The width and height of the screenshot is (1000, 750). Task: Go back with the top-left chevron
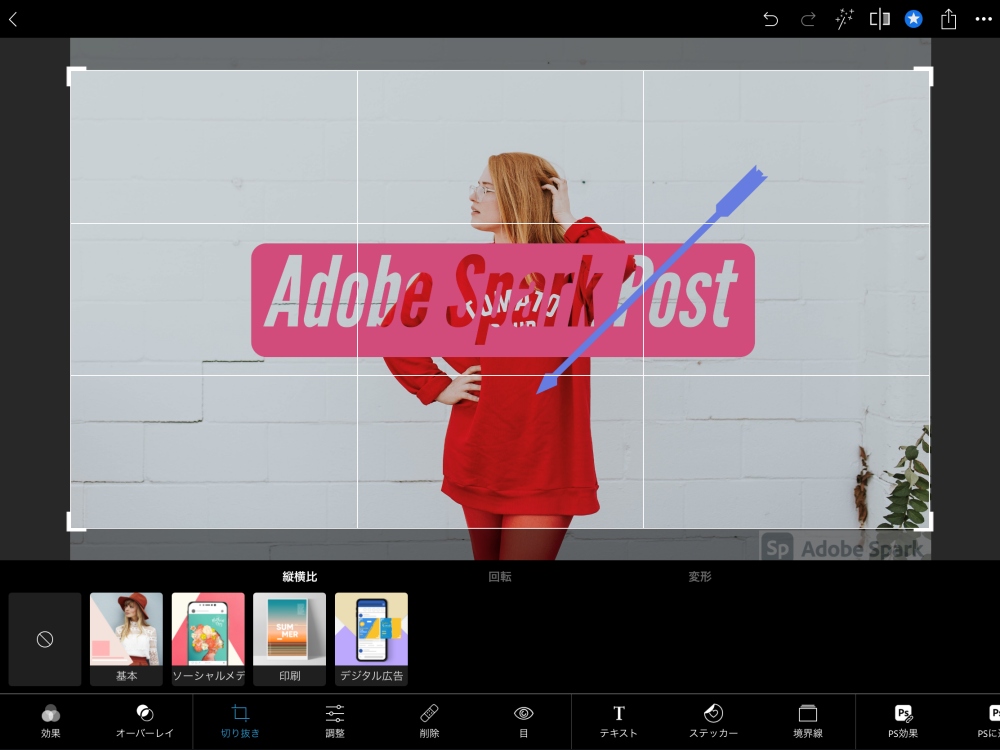pyautogui.click(x=13, y=19)
